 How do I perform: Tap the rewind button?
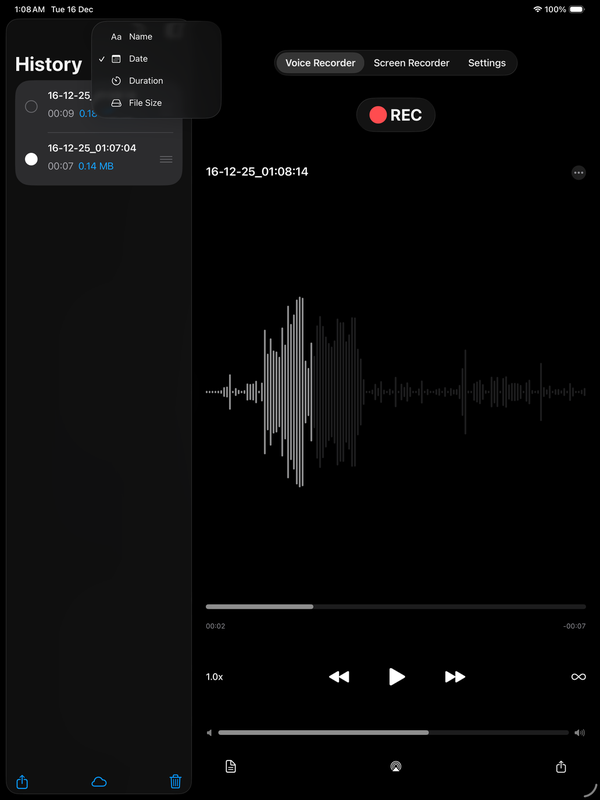pos(339,677)
